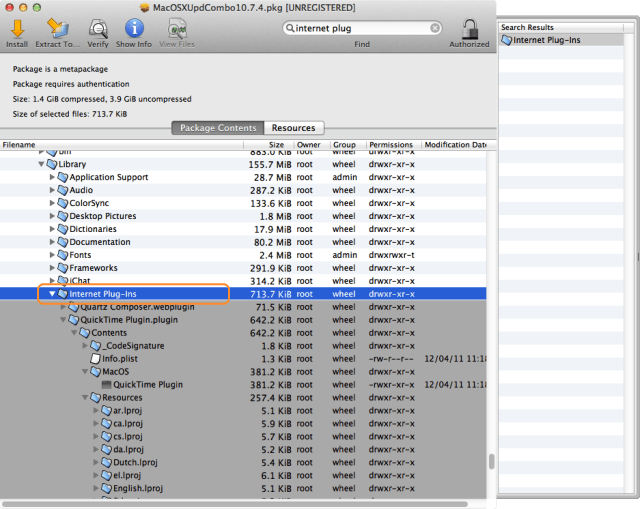Select the Documentation folder icon

click(x=62, y=242)
